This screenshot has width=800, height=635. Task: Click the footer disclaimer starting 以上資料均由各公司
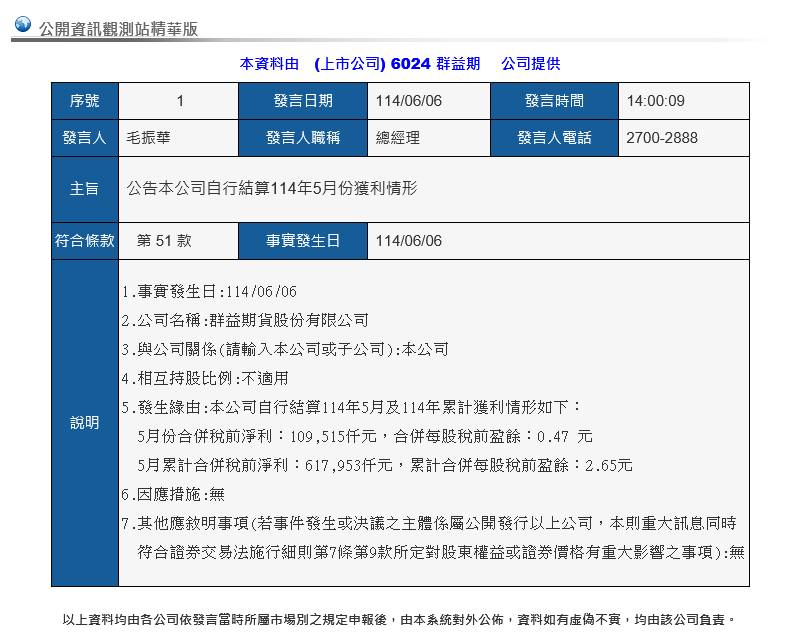tap(399, 620)
